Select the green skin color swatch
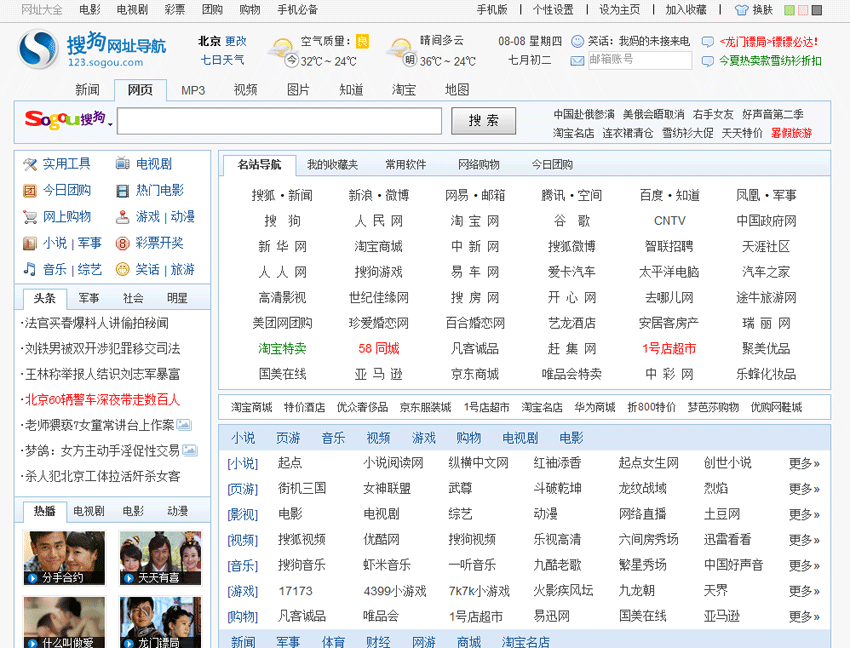 pos(790,10)
